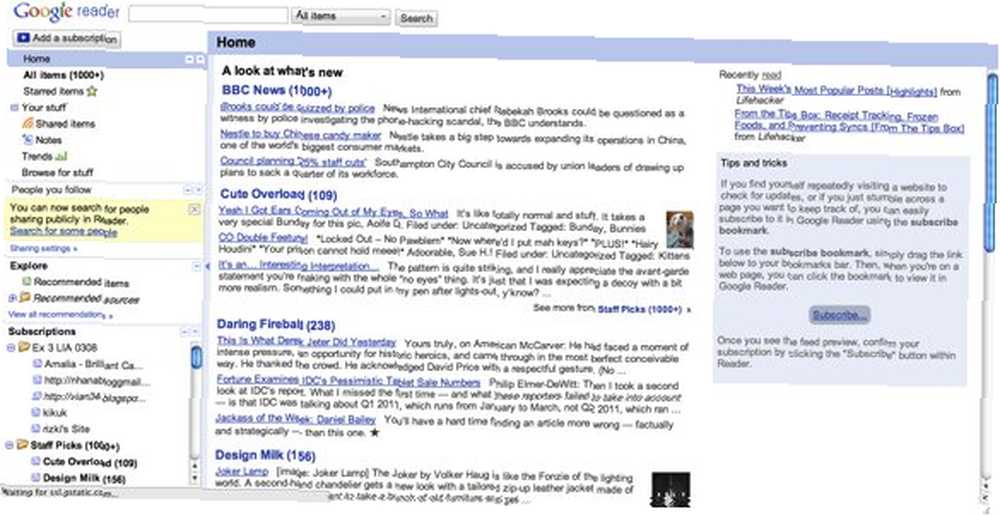Collapse the Your stuff section
Image resolution: width=1000 pixels, height=516 pixels.
(x=15, y=108)
